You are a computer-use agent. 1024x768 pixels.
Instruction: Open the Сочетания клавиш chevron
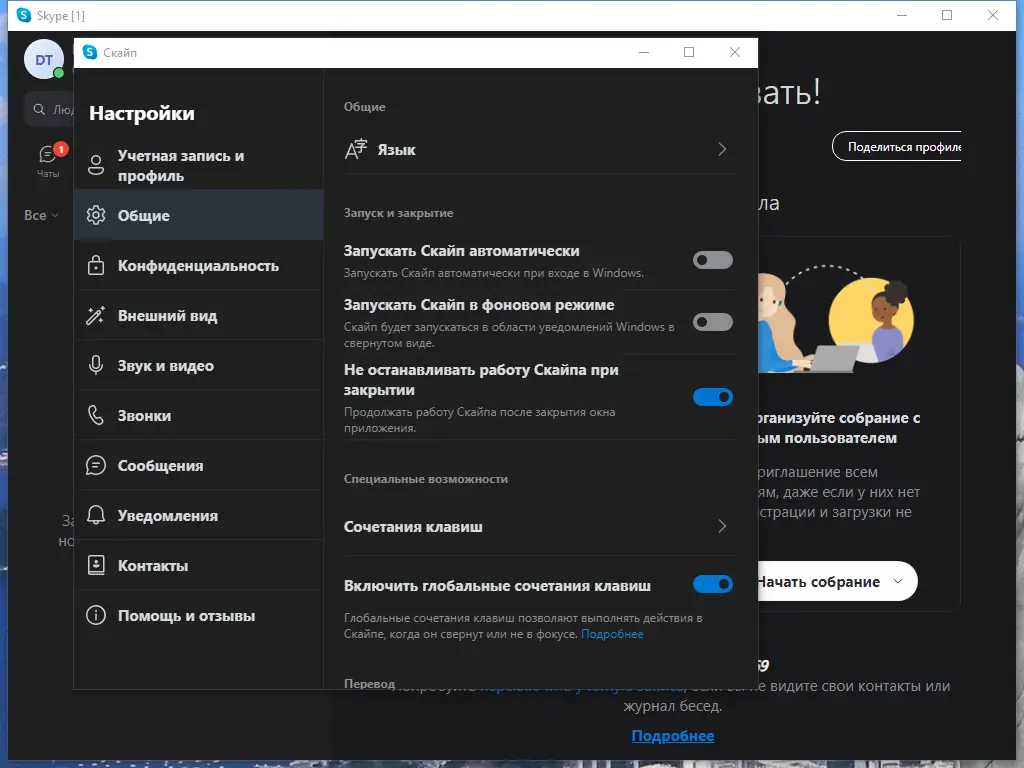tap(722, 526)
